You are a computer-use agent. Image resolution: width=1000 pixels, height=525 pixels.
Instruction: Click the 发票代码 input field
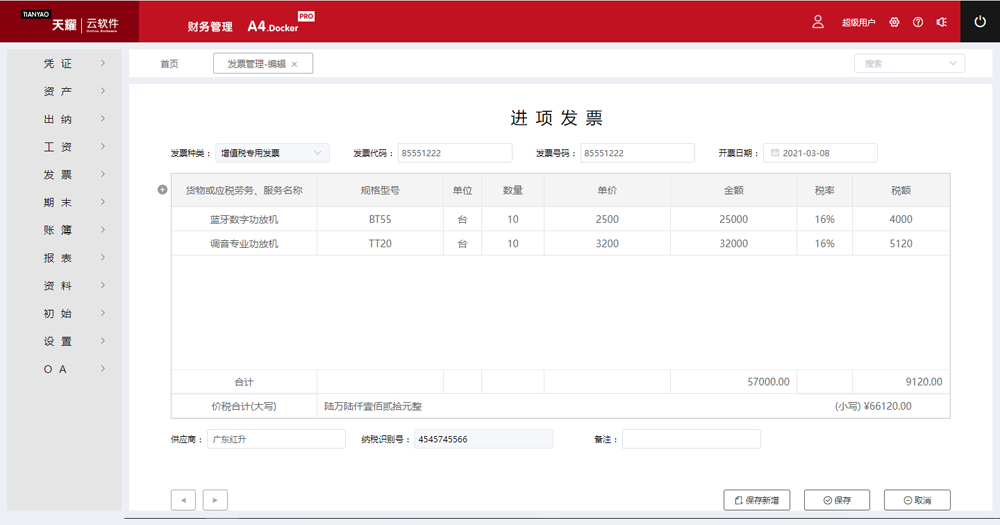coord(454,153)
